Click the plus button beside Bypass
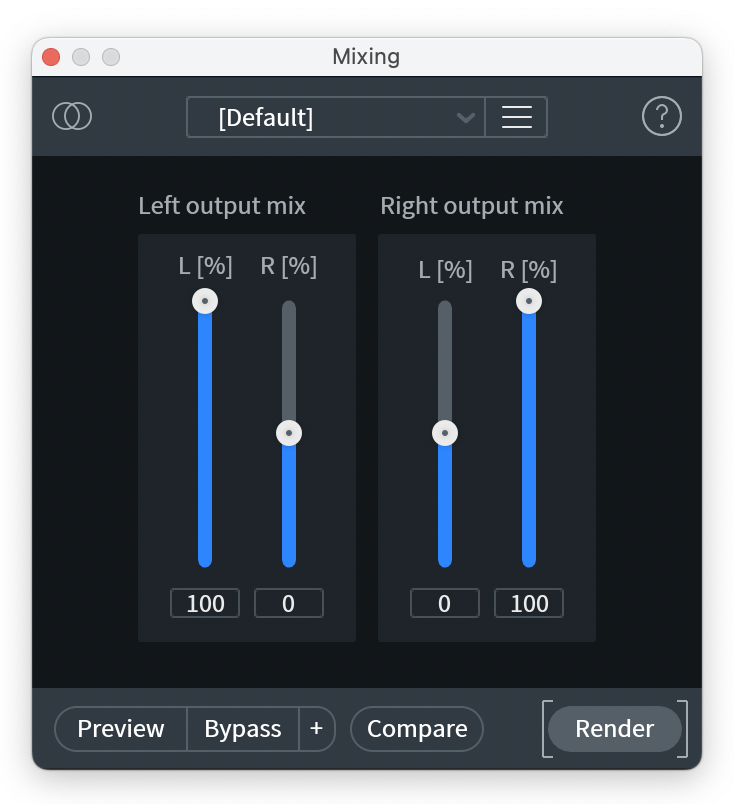 (x=316, y=729)
